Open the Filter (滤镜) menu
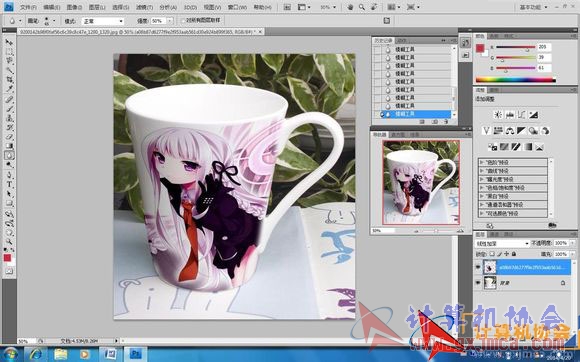 (x=144, y=7)
